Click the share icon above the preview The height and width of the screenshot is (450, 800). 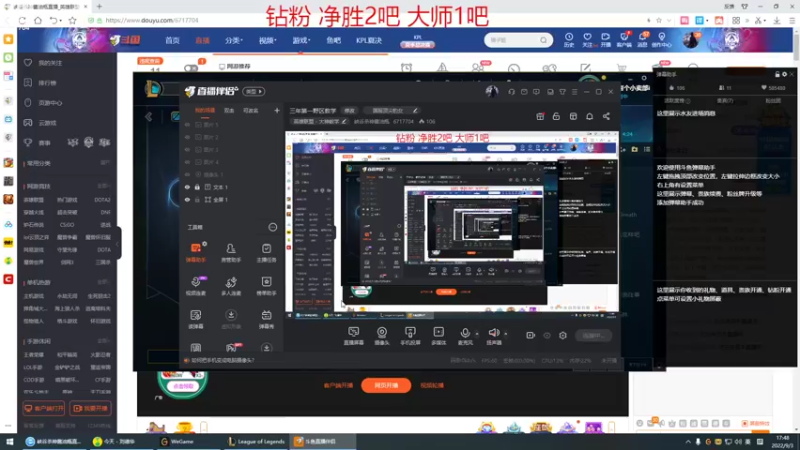606,116
